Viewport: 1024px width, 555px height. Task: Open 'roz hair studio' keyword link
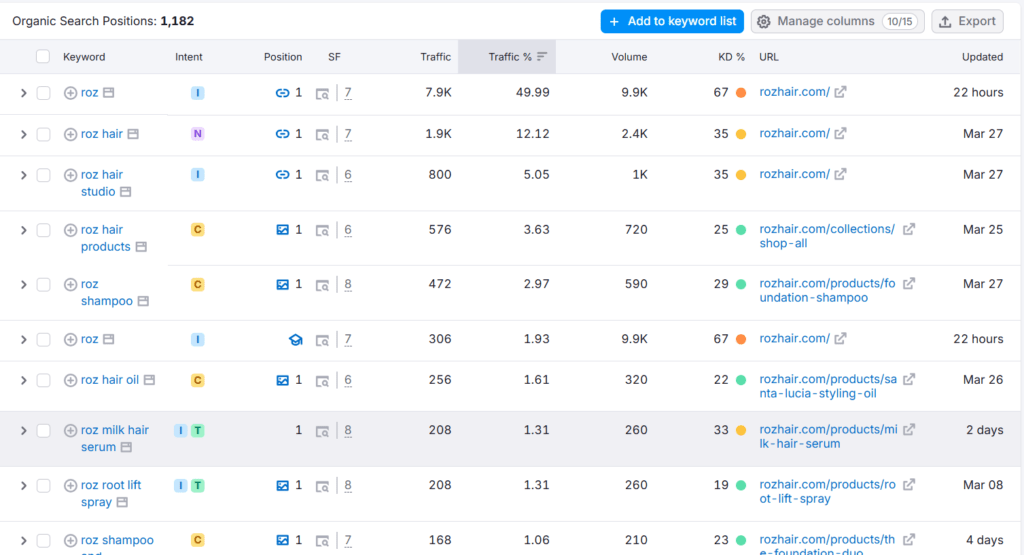coord(102,183)
